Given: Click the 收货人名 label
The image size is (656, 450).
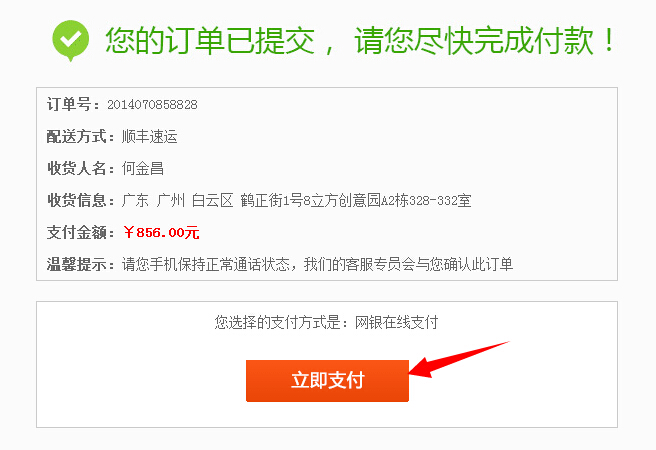Looking at the screenshot, I should (80, 169).
